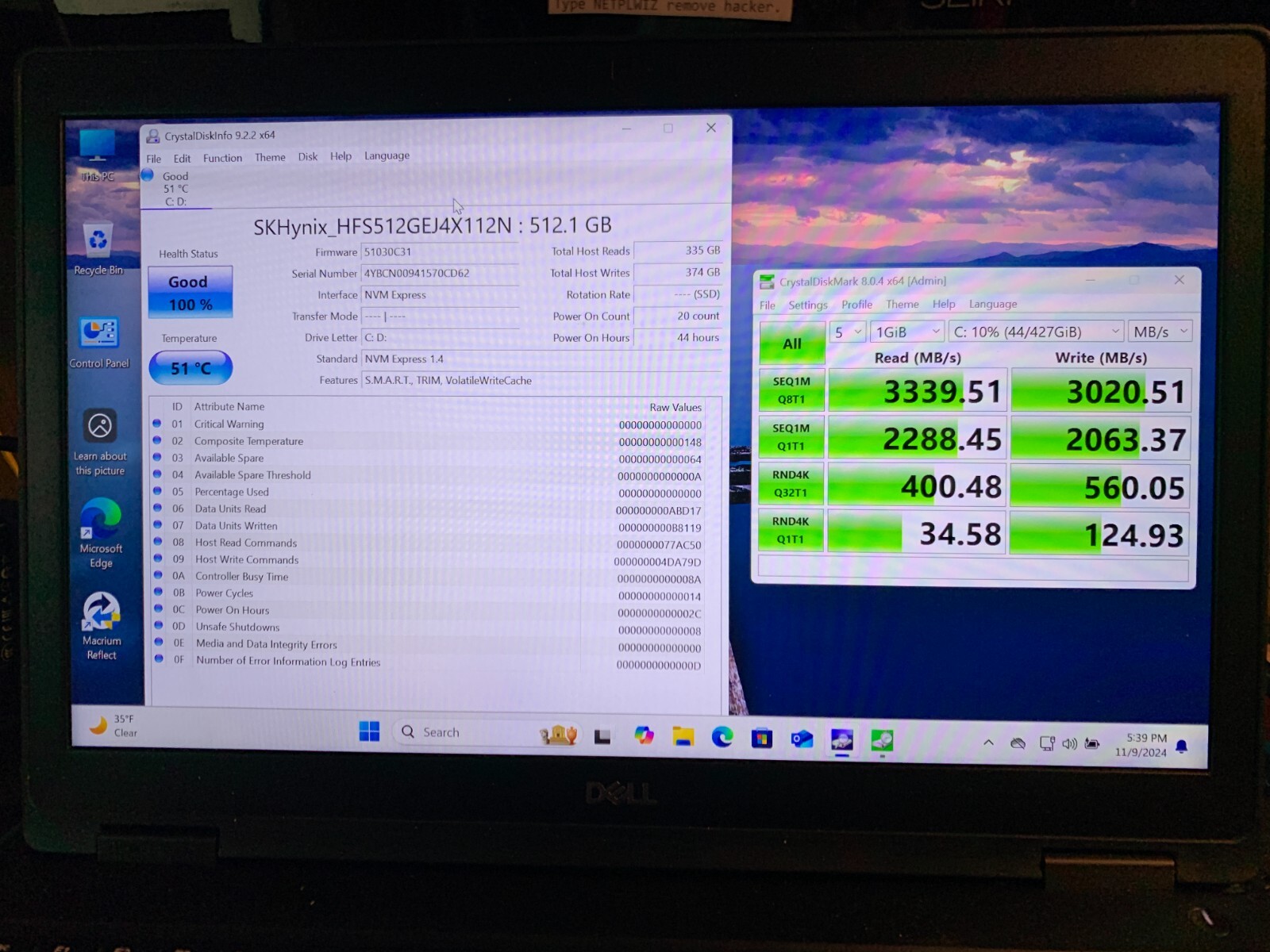Open the CrystalDiskInfo File menu
Screen dimensions: 1270x952
click(x=154, y=159)
